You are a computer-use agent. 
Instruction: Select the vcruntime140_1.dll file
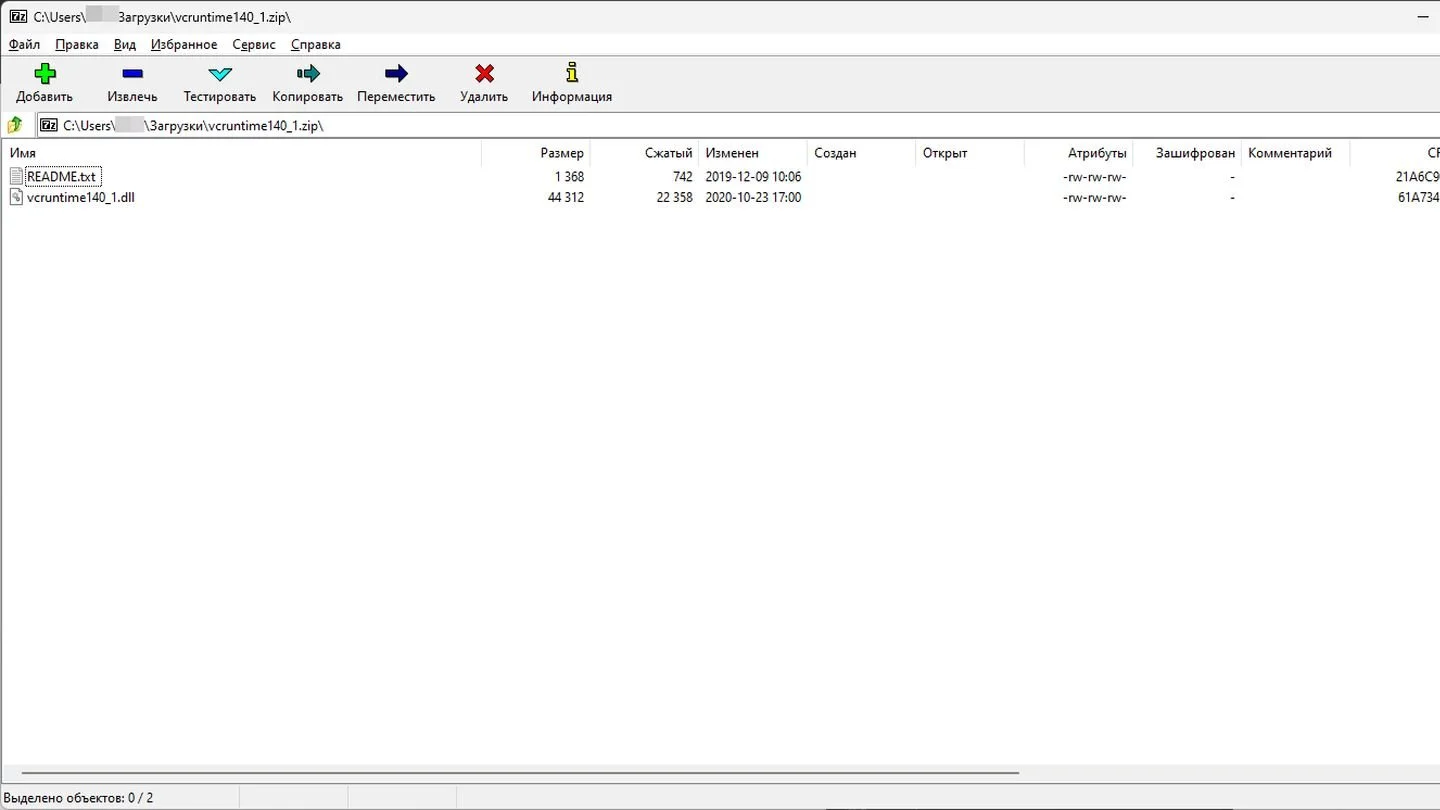pos(80,197)
